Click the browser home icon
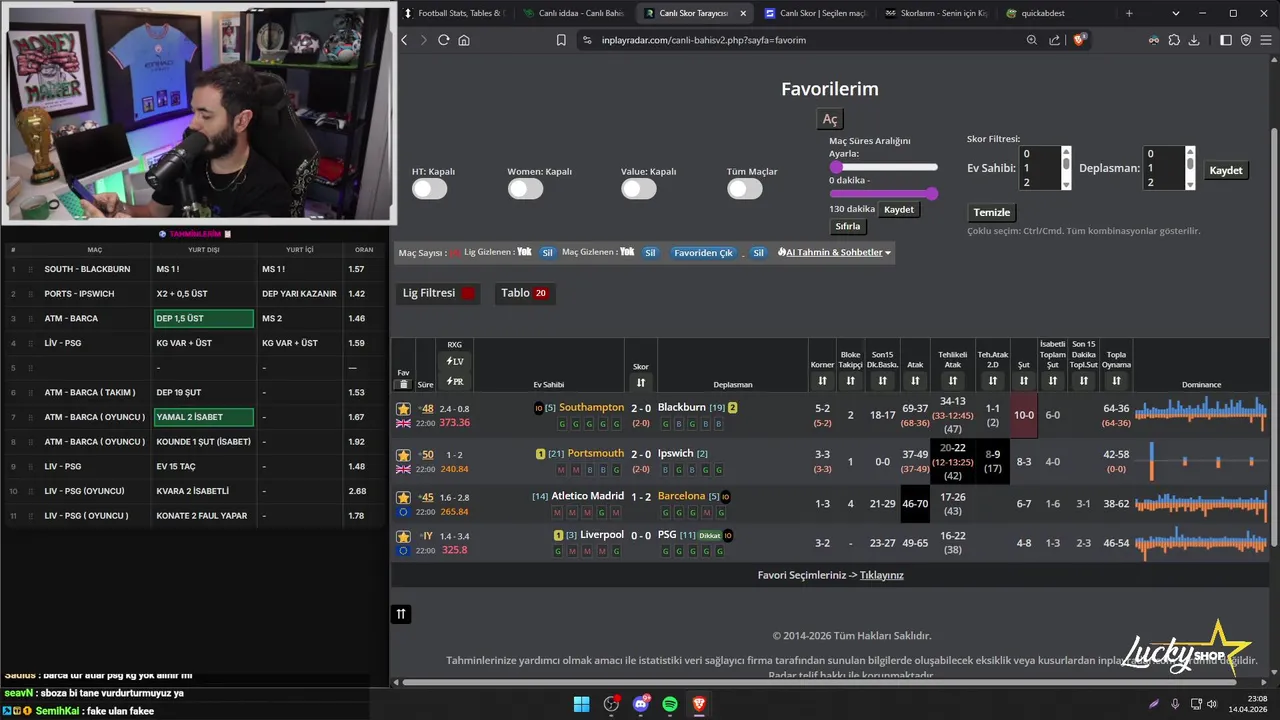The height and width of the screenshot is (720, 1280). tap(464, 40)
